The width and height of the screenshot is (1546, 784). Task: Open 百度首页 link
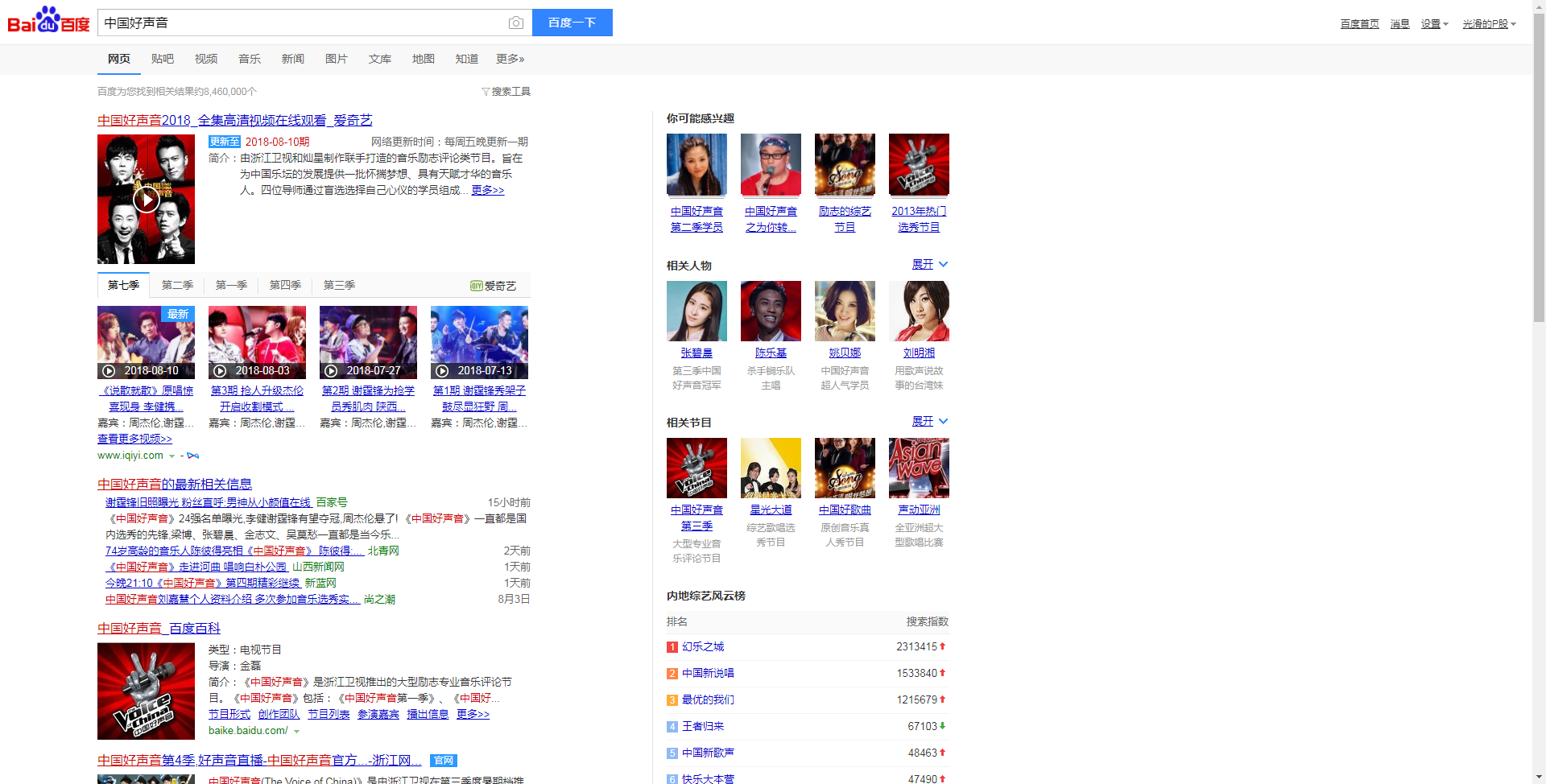pyautogui.click(x=1359, y=24)
